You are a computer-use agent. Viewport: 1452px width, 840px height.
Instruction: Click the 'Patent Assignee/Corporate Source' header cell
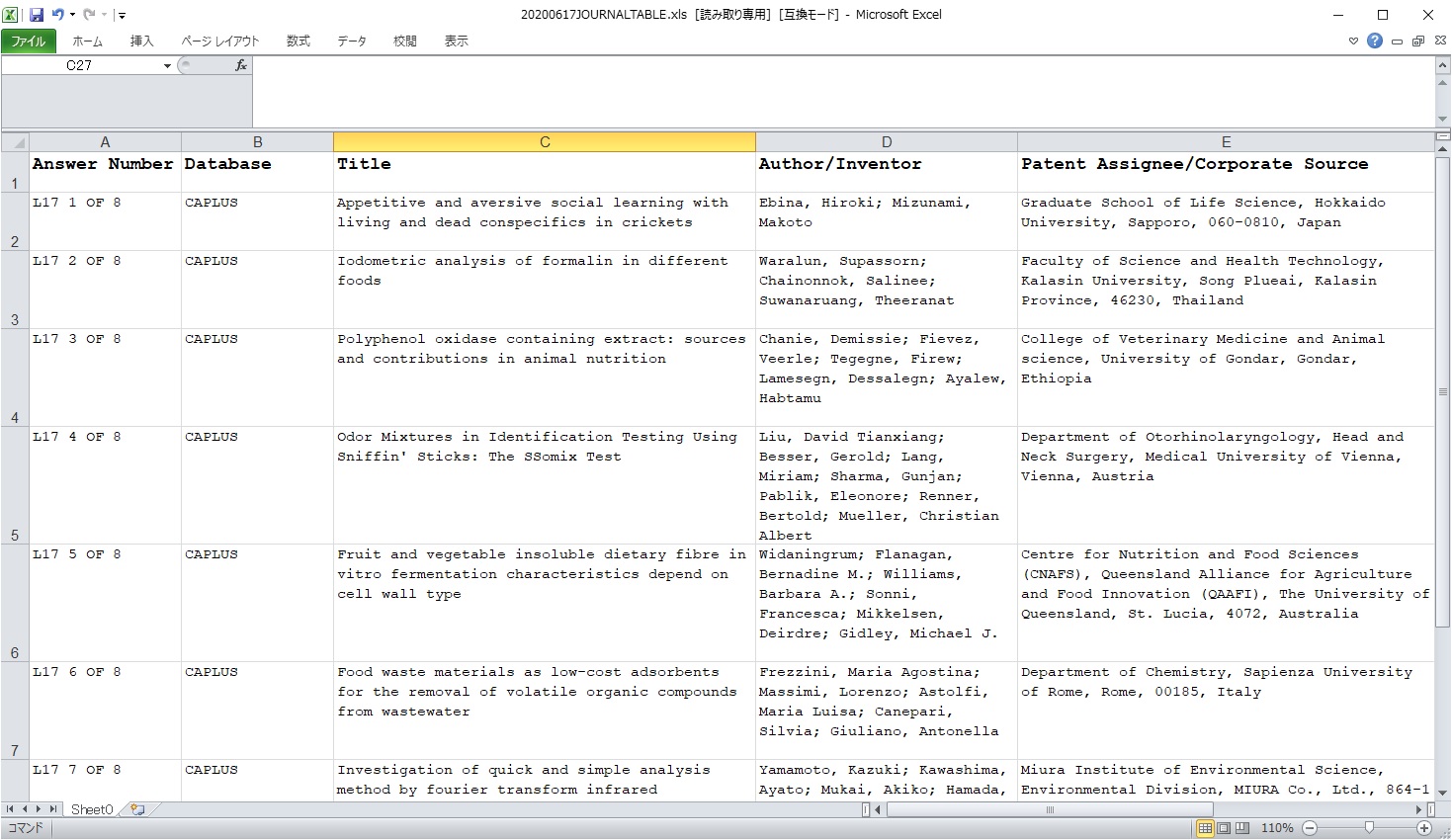(1226, 172)
